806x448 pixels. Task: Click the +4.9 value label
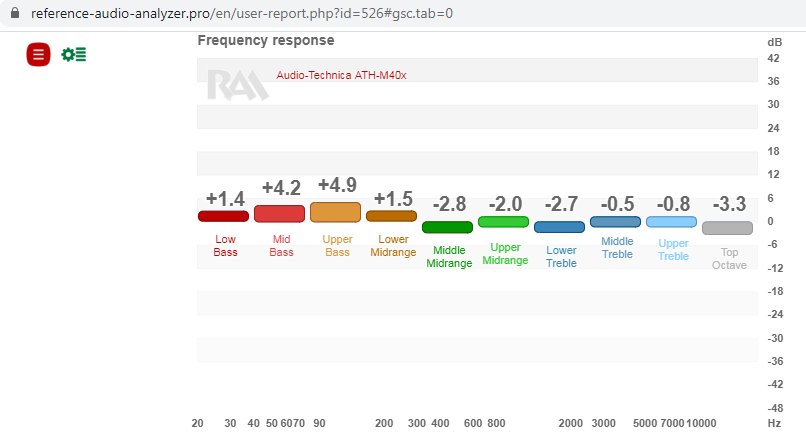(337, 185)
